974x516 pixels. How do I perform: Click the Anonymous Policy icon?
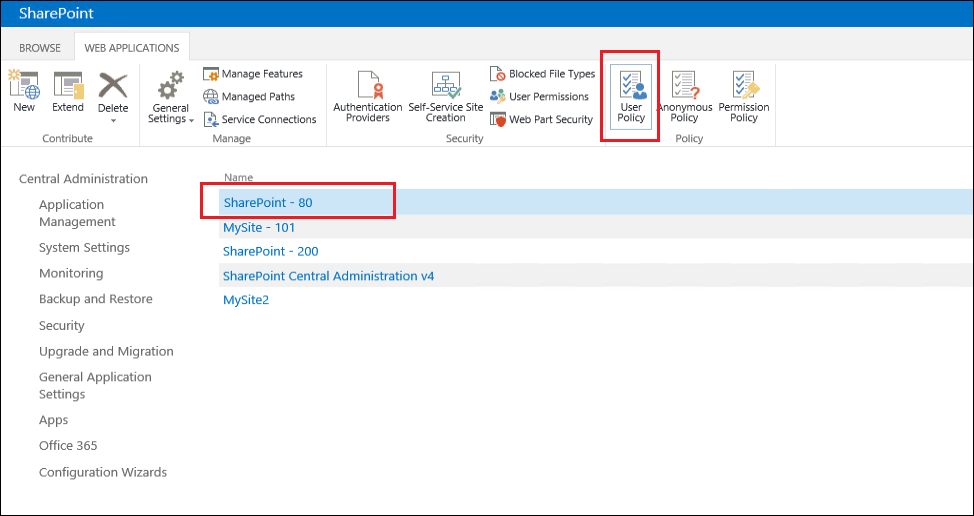[685, 85]
